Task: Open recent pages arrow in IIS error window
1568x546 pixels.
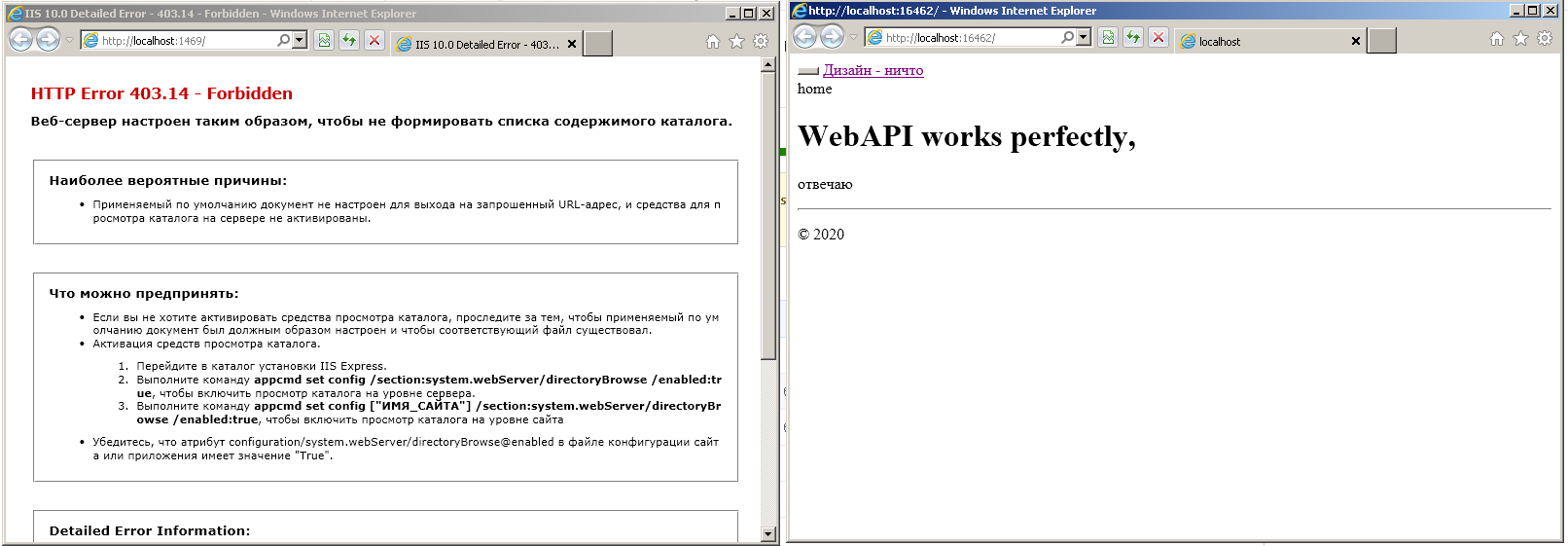Action: (69, 41)
